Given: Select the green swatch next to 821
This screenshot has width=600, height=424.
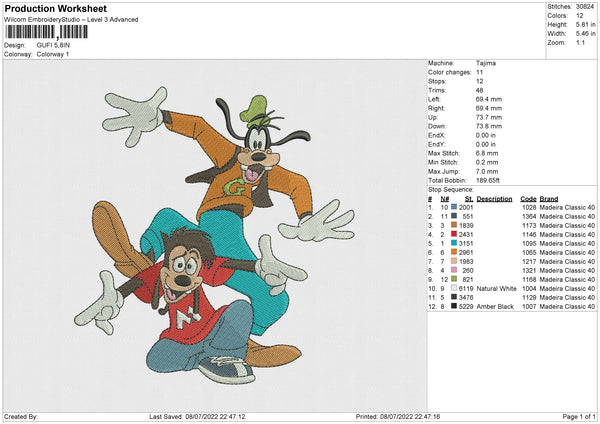Looking at the screenshot, I should coord(454,279).
